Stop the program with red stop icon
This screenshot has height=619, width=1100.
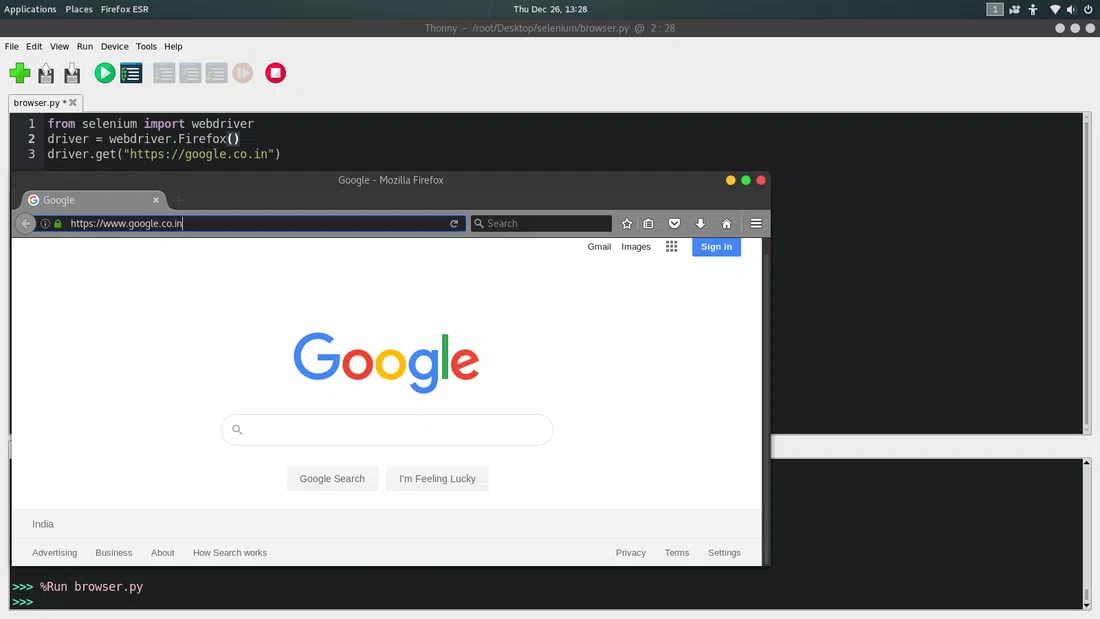pos(276,73)
